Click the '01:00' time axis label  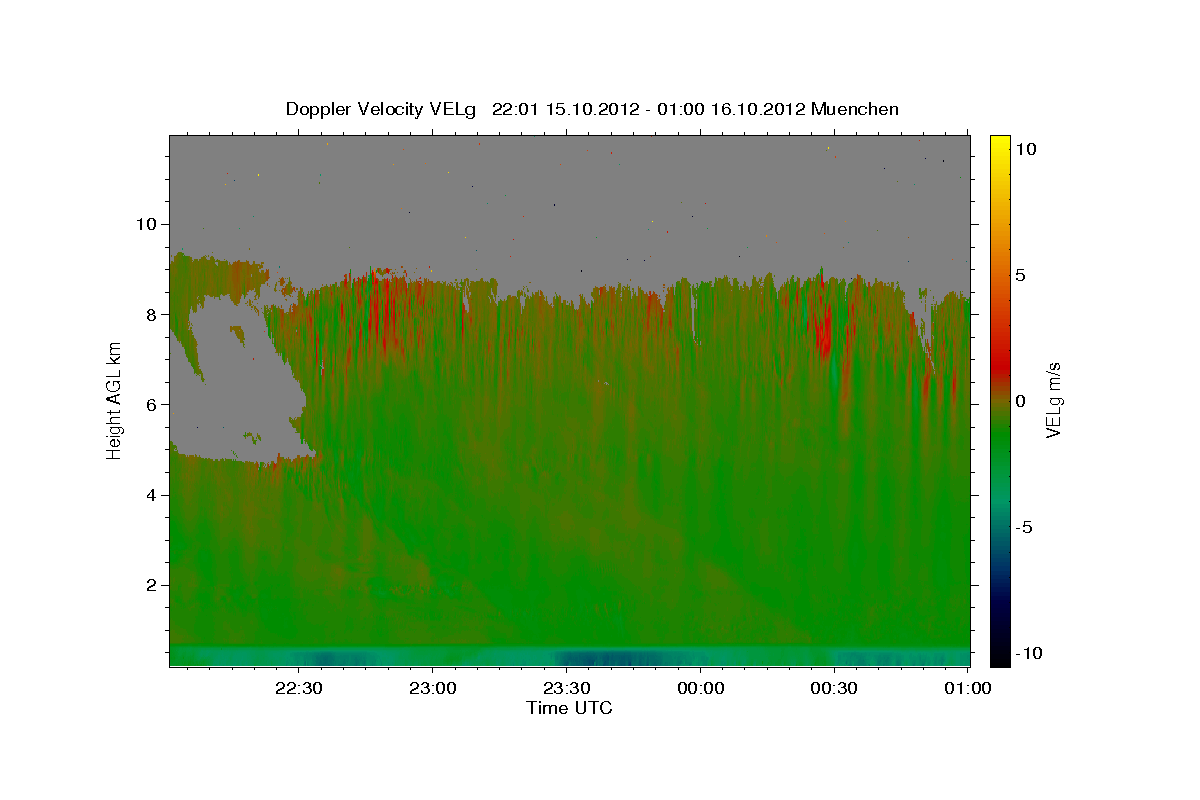(x=968, y=689)
